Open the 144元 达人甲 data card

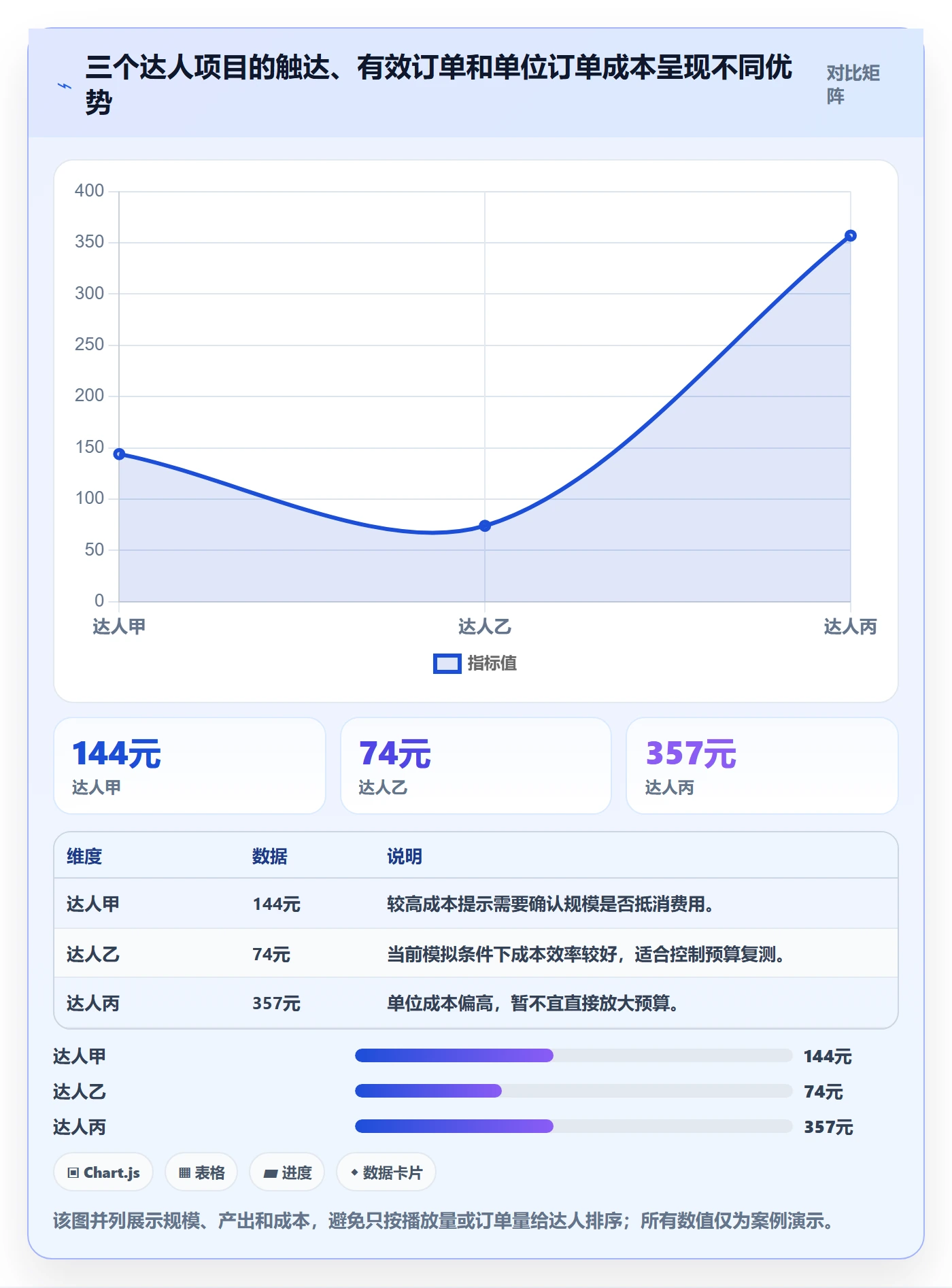click(190, 766)
